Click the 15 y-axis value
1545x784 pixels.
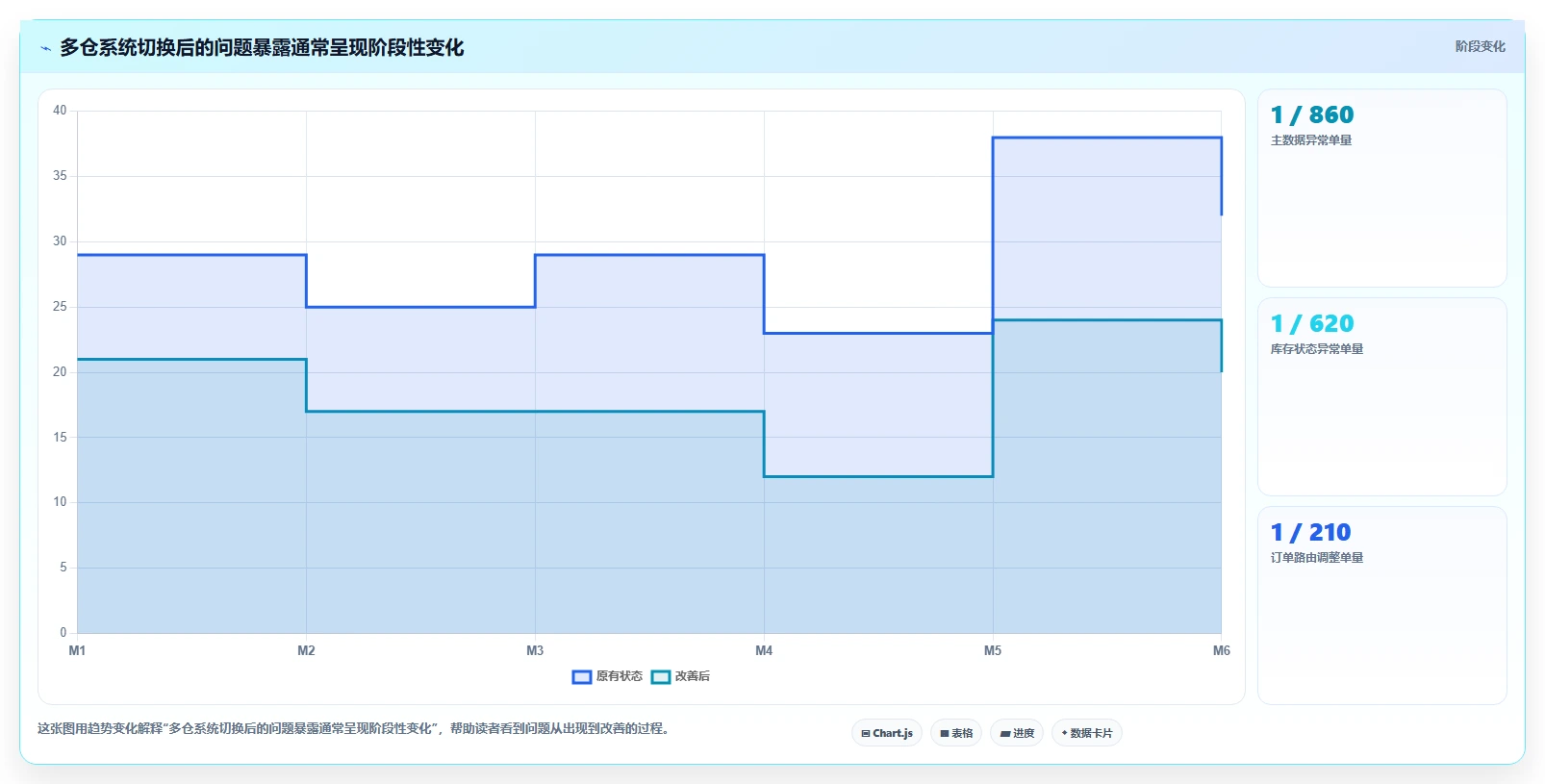click(60, 438)
